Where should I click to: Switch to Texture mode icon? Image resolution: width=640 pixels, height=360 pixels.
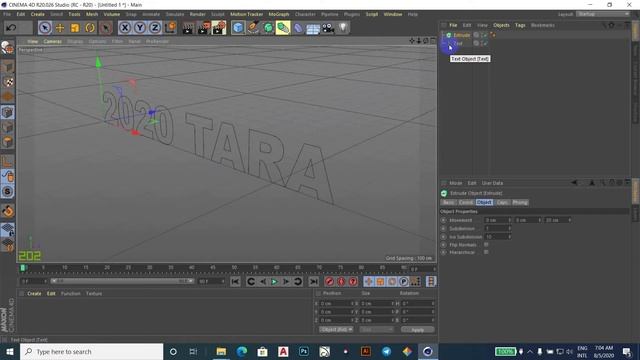point(7,82)
